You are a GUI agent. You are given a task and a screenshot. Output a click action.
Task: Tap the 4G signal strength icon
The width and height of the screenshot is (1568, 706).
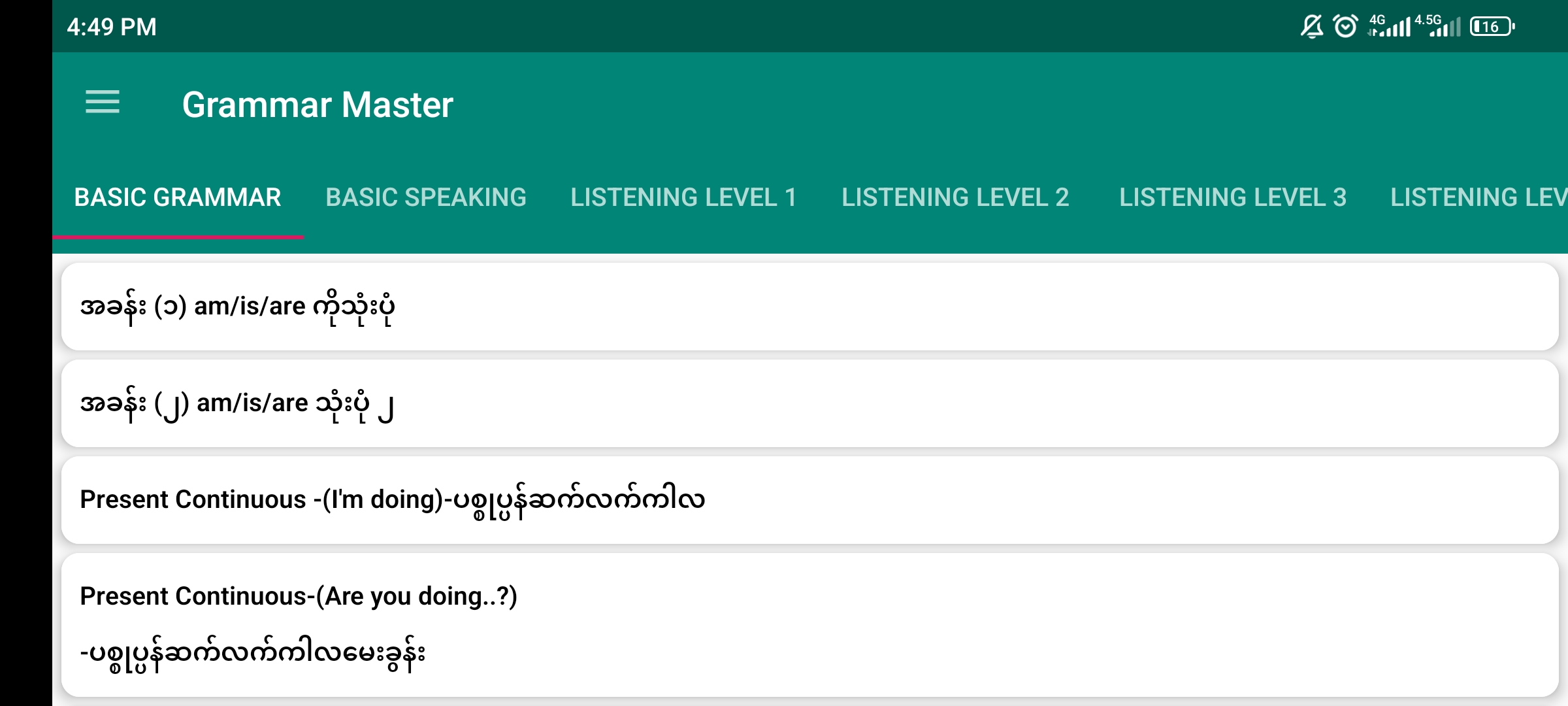point(1389,26)
